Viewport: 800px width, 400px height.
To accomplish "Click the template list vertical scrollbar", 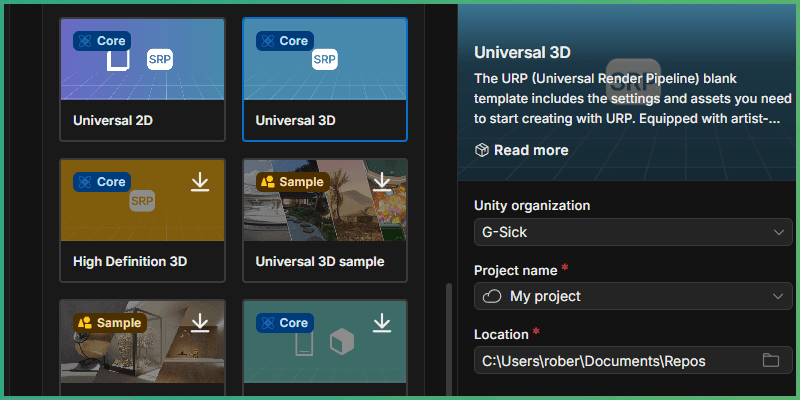I will point(448,340).
